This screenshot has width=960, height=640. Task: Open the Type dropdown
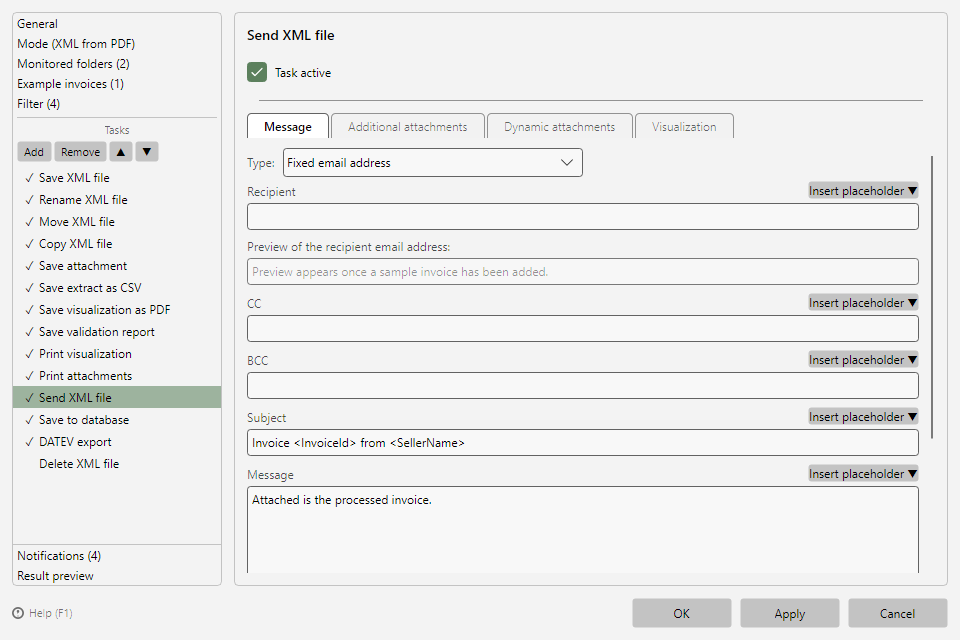(432, 163)
